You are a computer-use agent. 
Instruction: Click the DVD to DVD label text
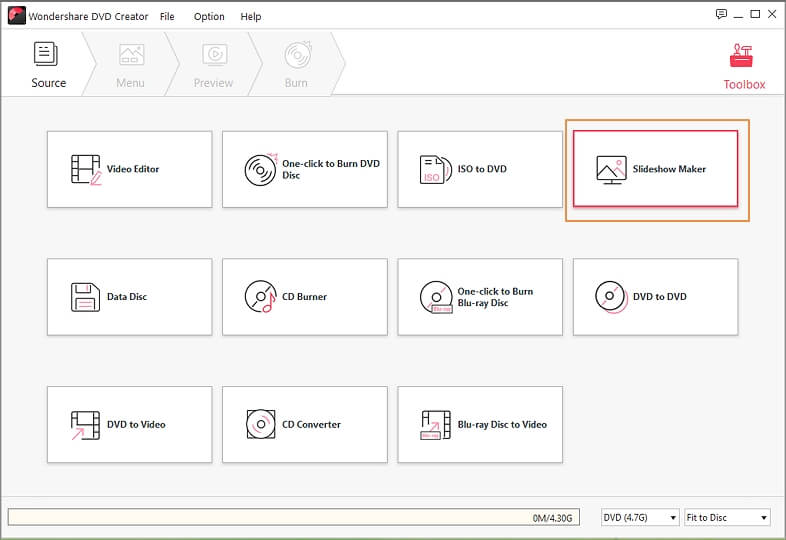pyautogui.click(x=660, y=297)
